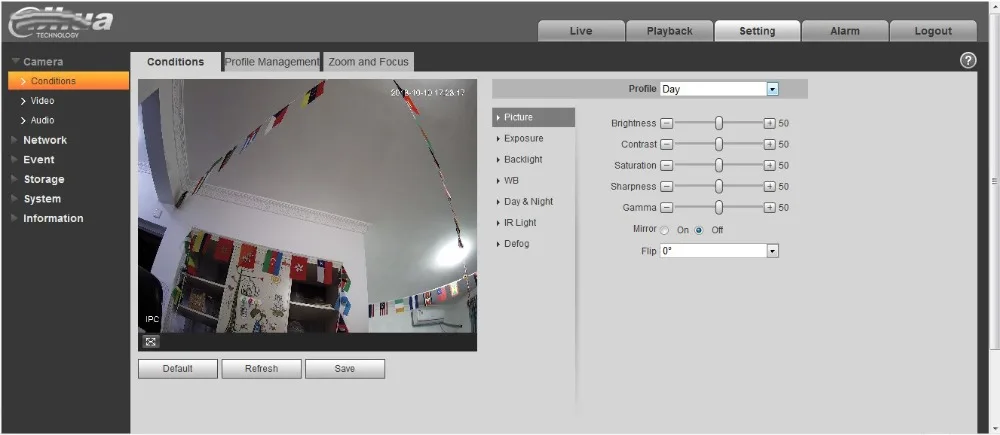
Task: Expand the Storage section in sidebar
Action: pyautogui.click(x=38, y=179)
